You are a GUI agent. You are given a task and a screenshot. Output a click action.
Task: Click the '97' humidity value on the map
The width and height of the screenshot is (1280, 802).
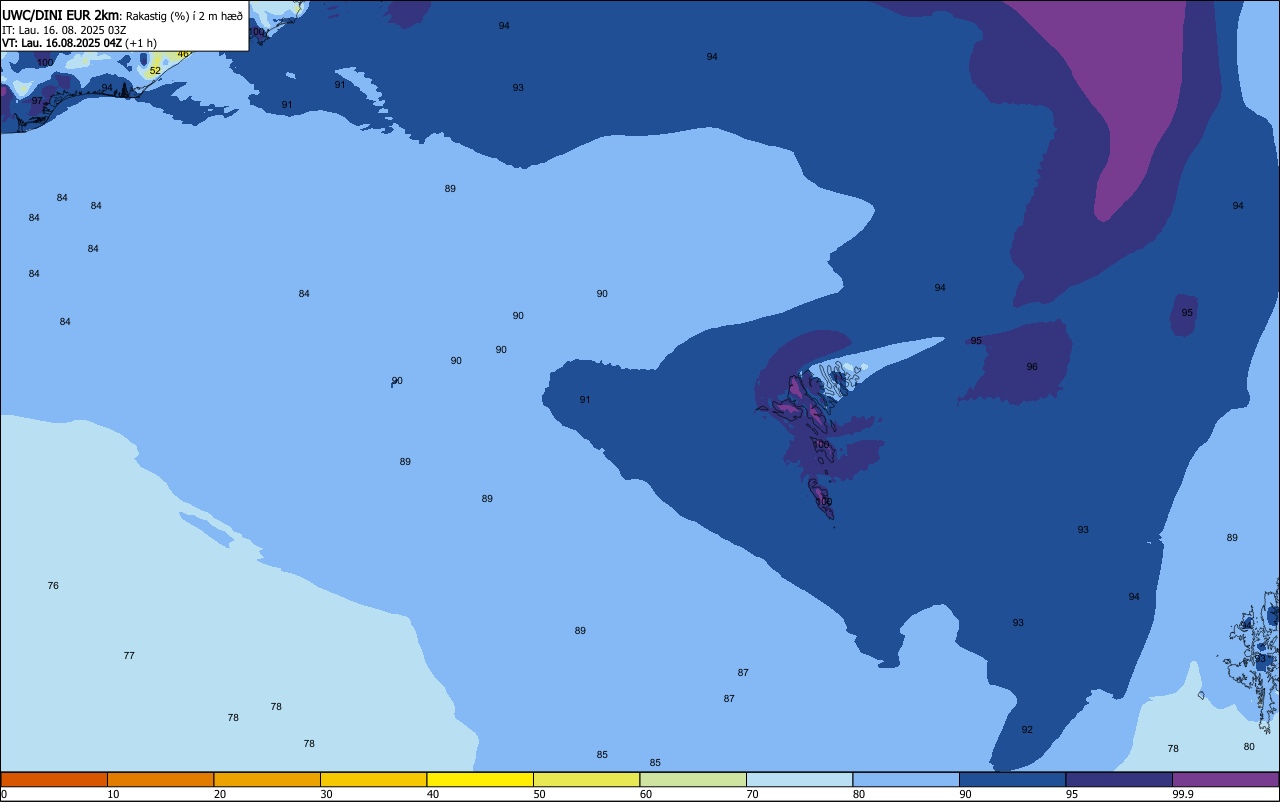[37, 101]
